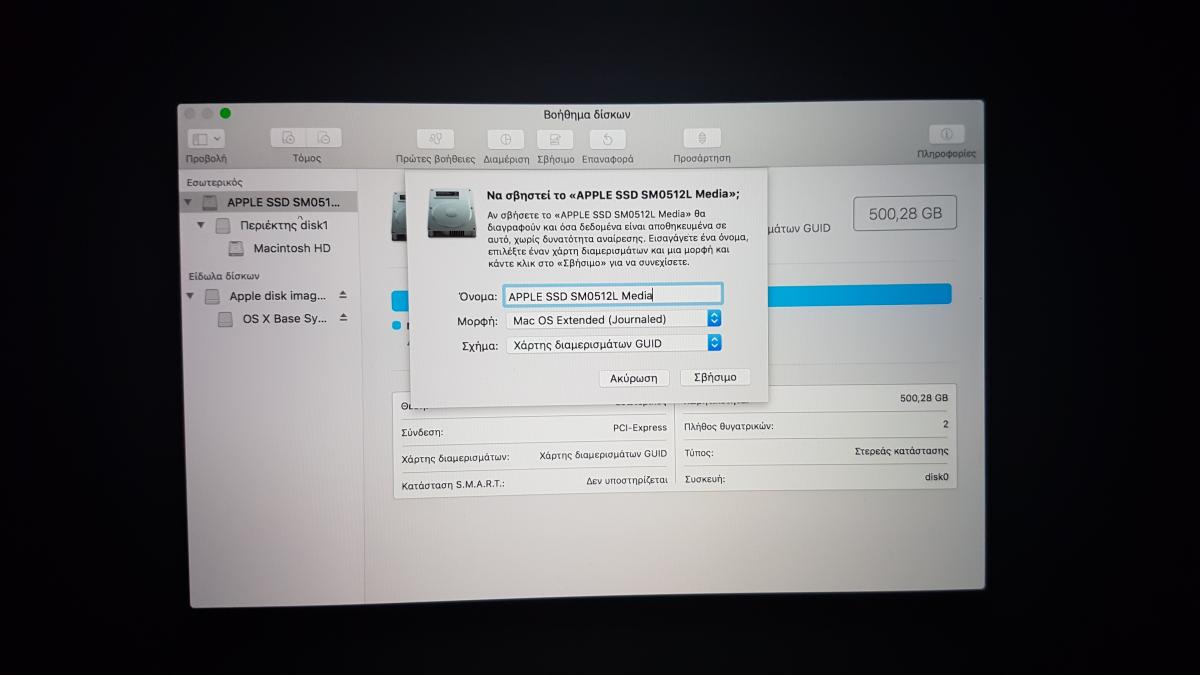Click the green zoom window button

226,113
